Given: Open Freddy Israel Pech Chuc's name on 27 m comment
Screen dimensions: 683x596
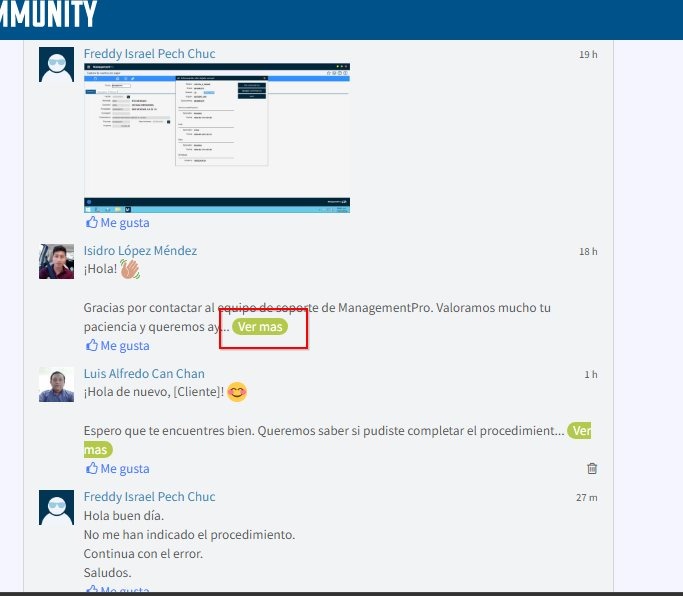Looking at the screenshot, I should [x=149, y=497].
